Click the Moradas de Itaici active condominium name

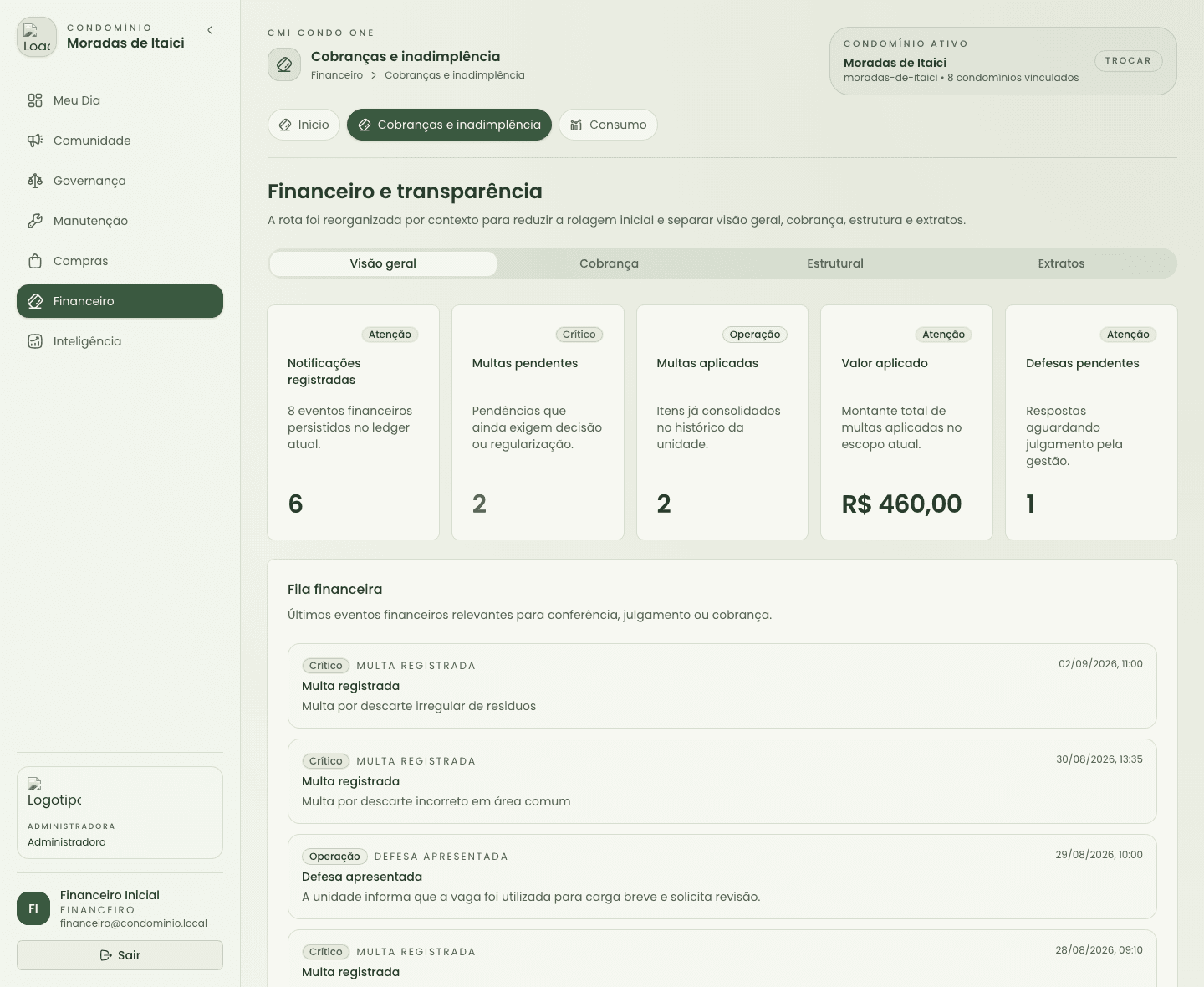pyautogui.click(x=895, y=63)
